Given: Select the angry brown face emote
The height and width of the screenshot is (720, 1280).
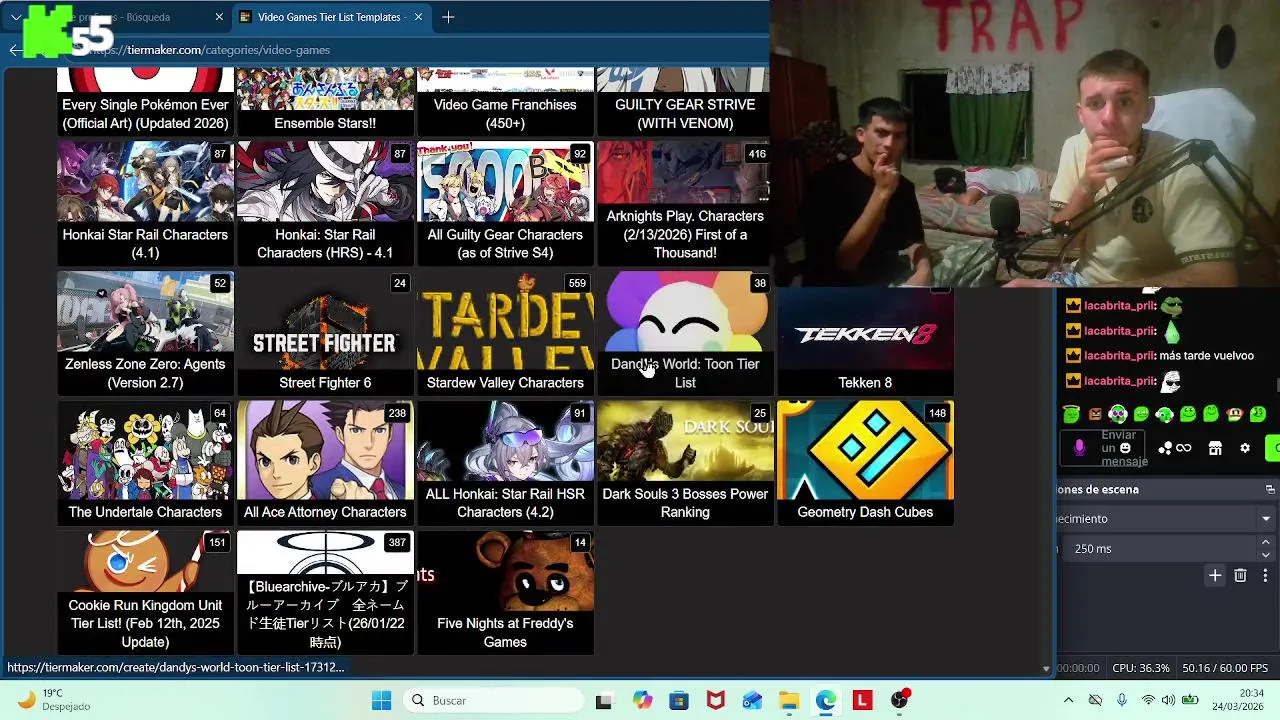Looking at the screenshot, I should pos(1095,414).
